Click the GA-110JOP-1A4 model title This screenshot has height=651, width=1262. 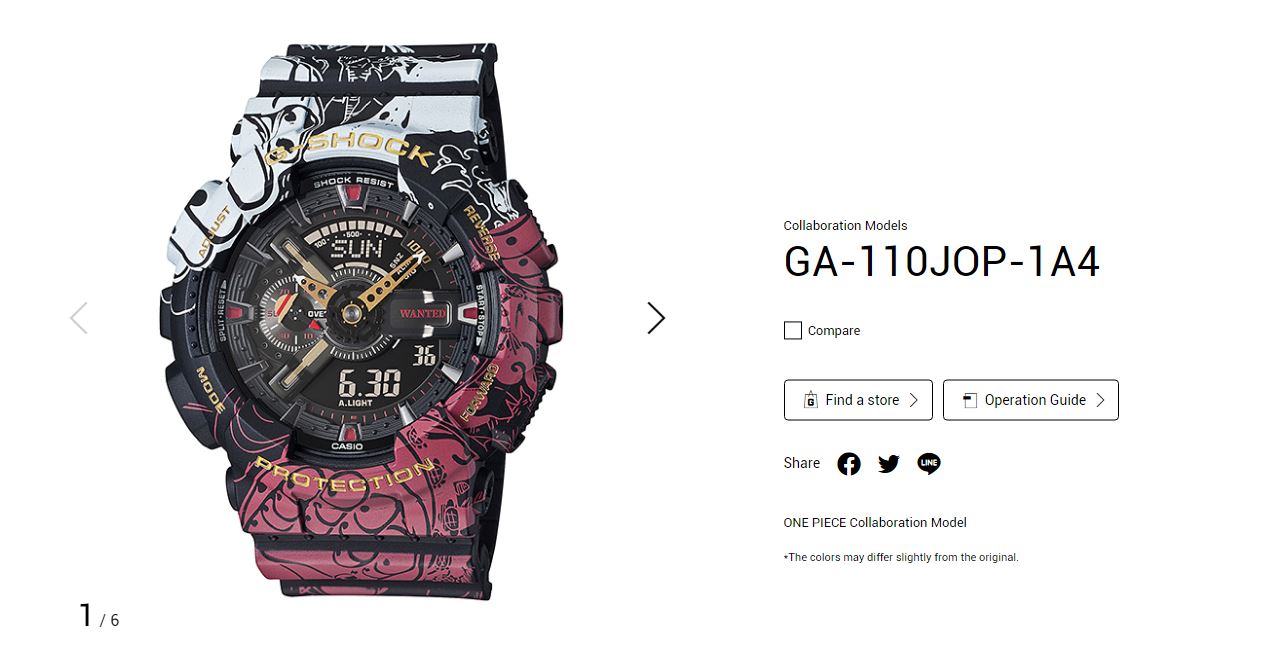point(942,262)
